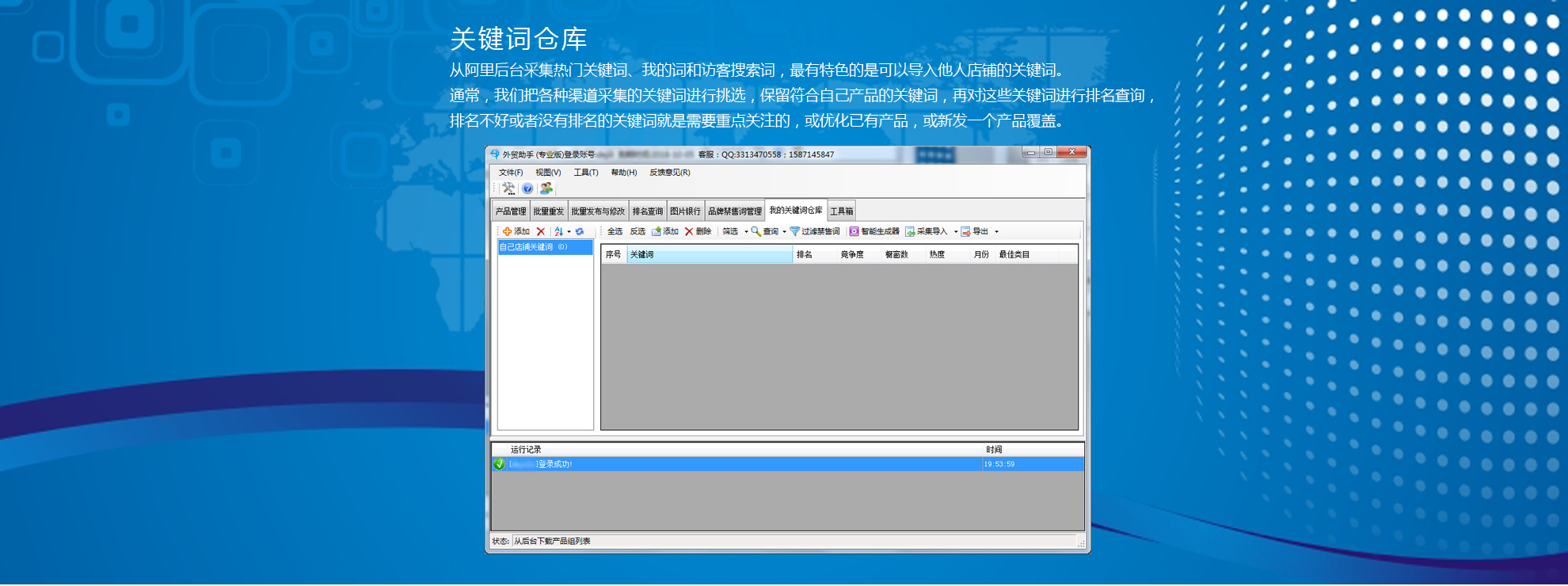
Task: Select the 我的关键词仓库 tab
Action: [x=796, y=210]
